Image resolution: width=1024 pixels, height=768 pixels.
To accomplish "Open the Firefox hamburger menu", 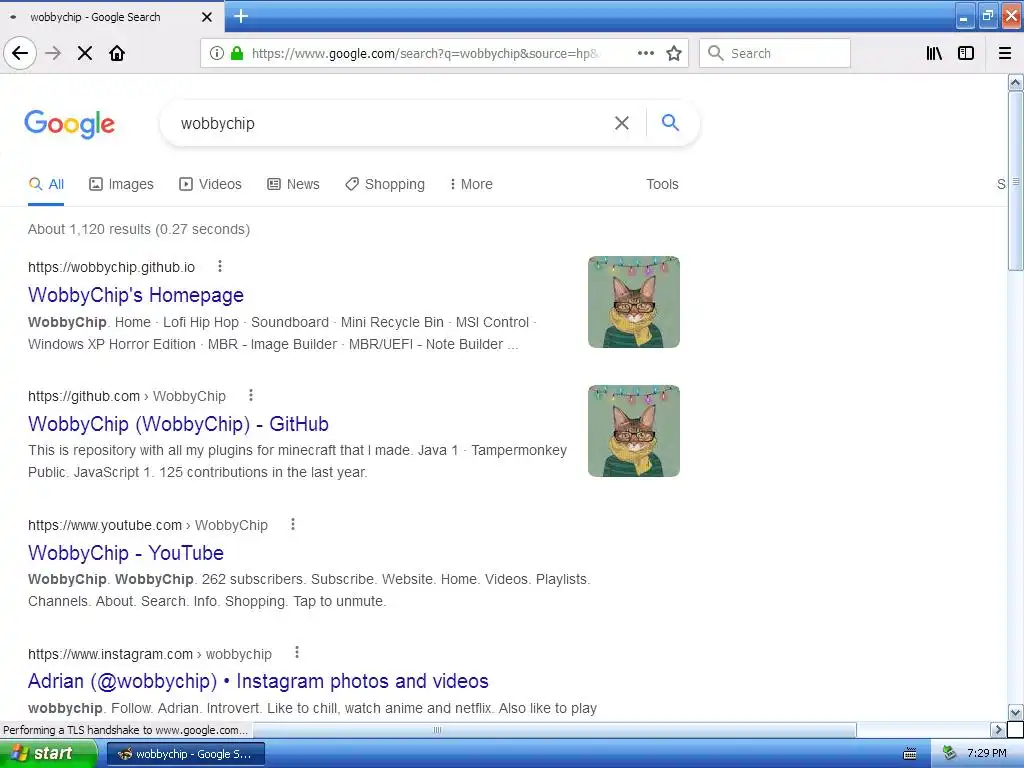I will (x=1005, y=53).
